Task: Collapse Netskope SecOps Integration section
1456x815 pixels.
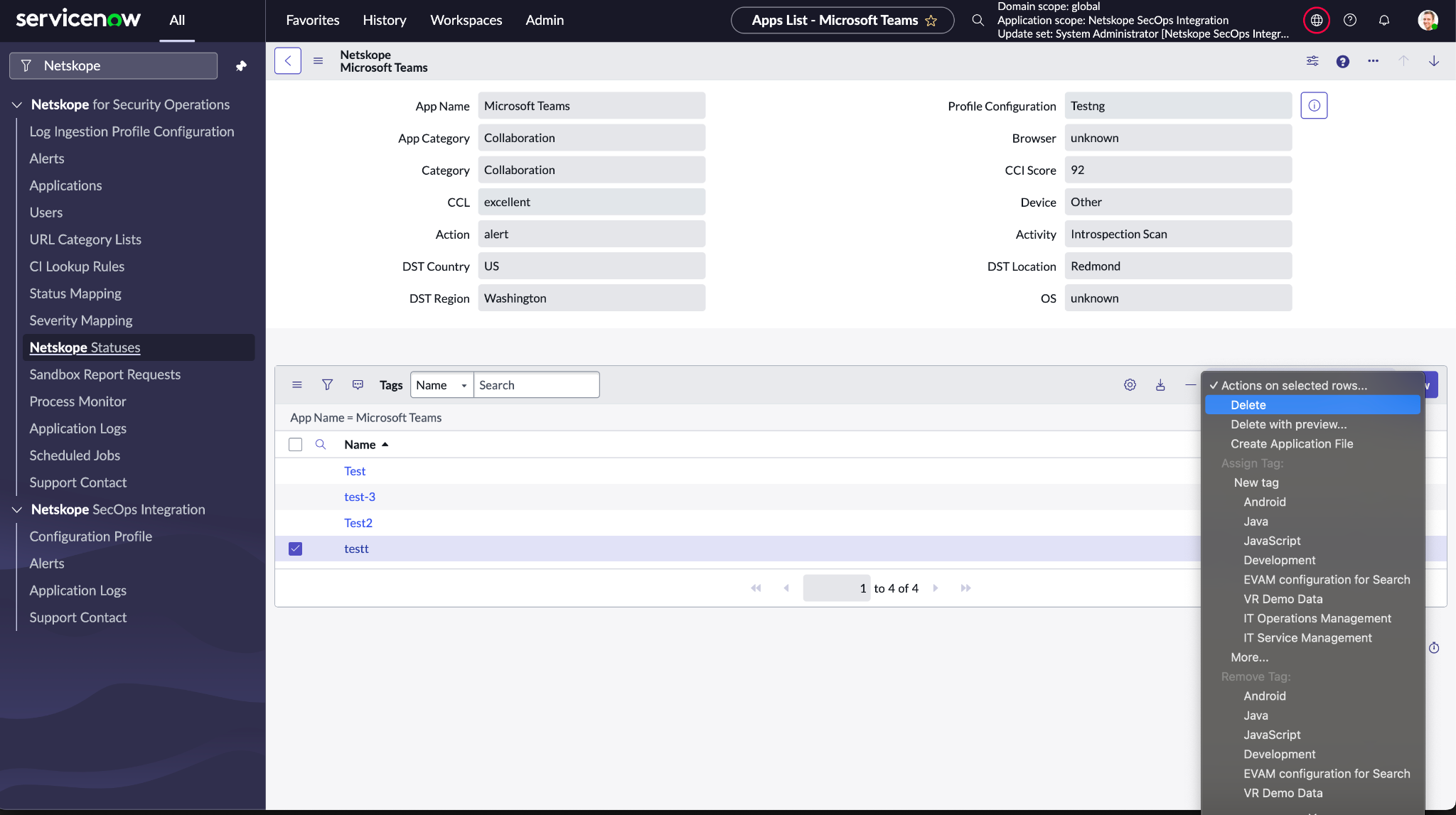Action: pos(17,509)
